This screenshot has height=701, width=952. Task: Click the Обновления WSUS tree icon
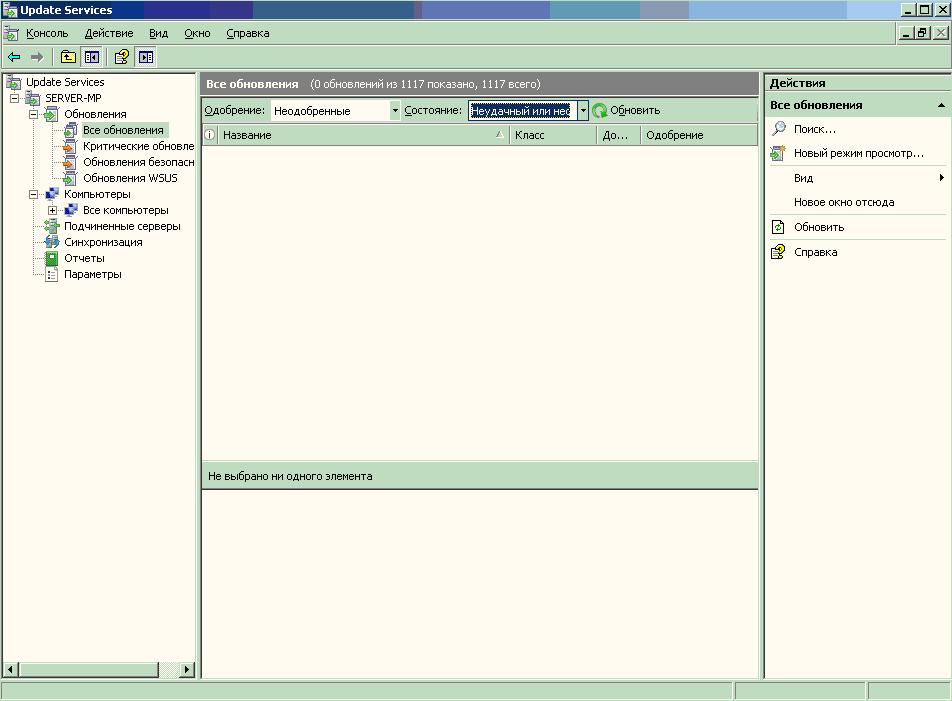coord(70,178)
